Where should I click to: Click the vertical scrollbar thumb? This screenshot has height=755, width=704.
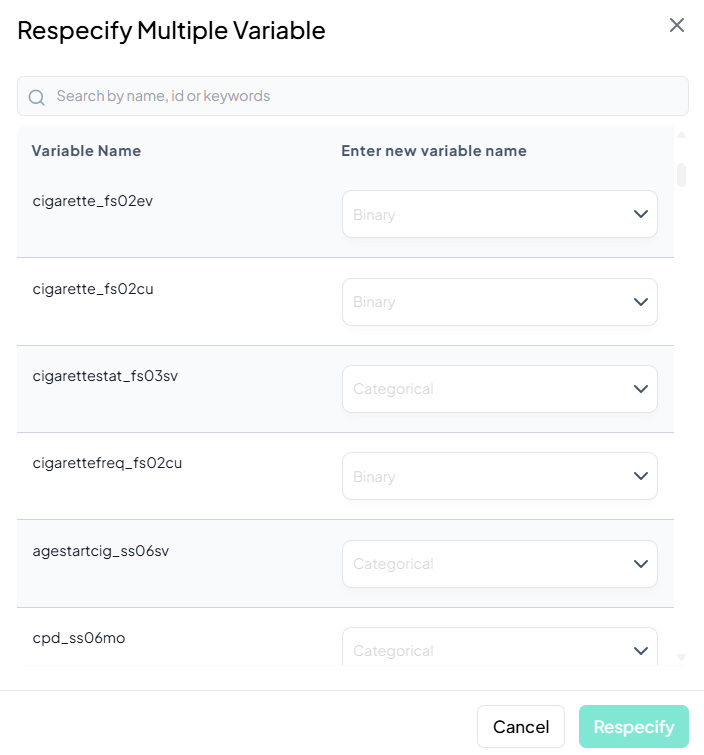click(682, 175)
